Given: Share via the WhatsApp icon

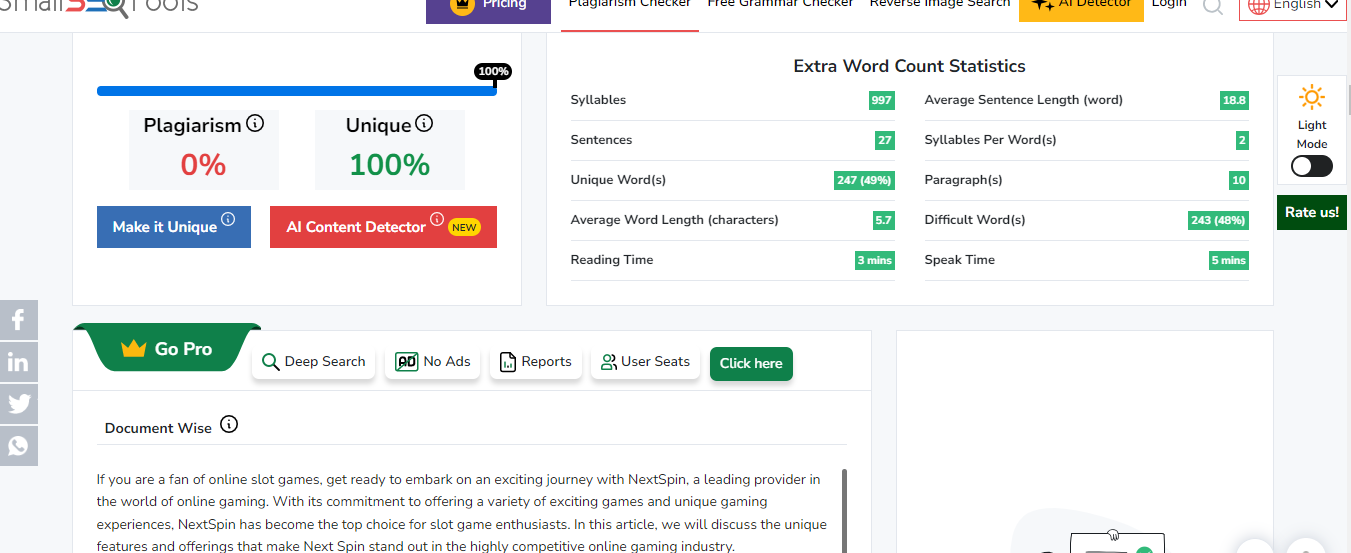Looking at the screenshot, I should (x=18, y=446).
